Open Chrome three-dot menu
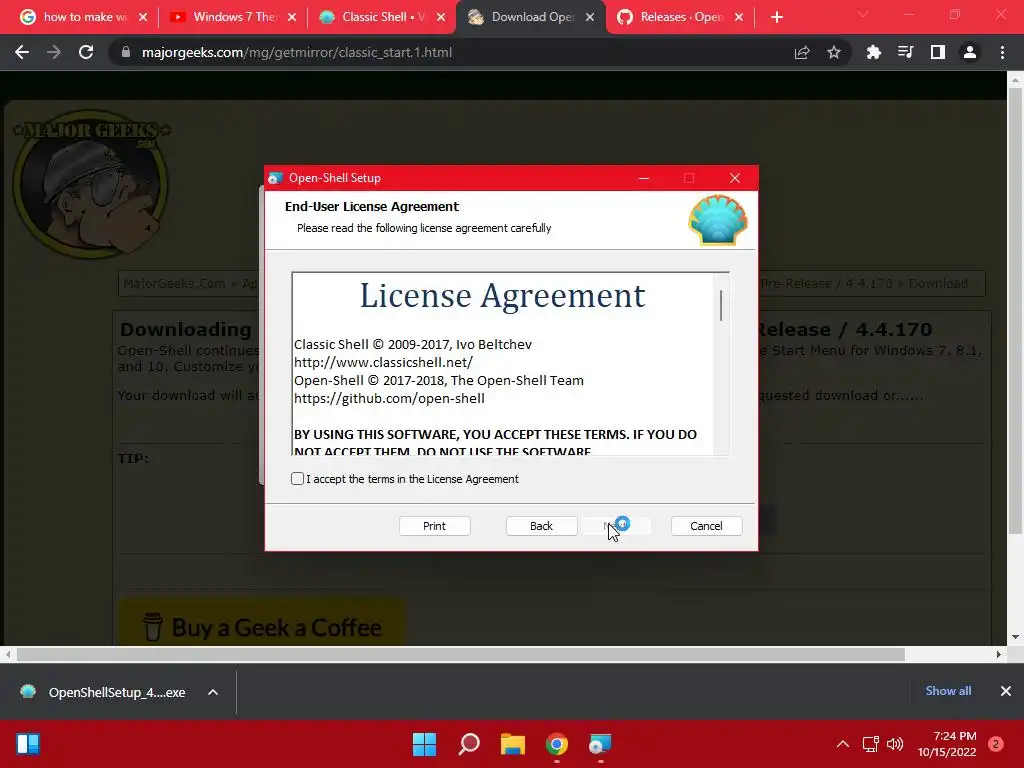 click(x=1002, y=52)
